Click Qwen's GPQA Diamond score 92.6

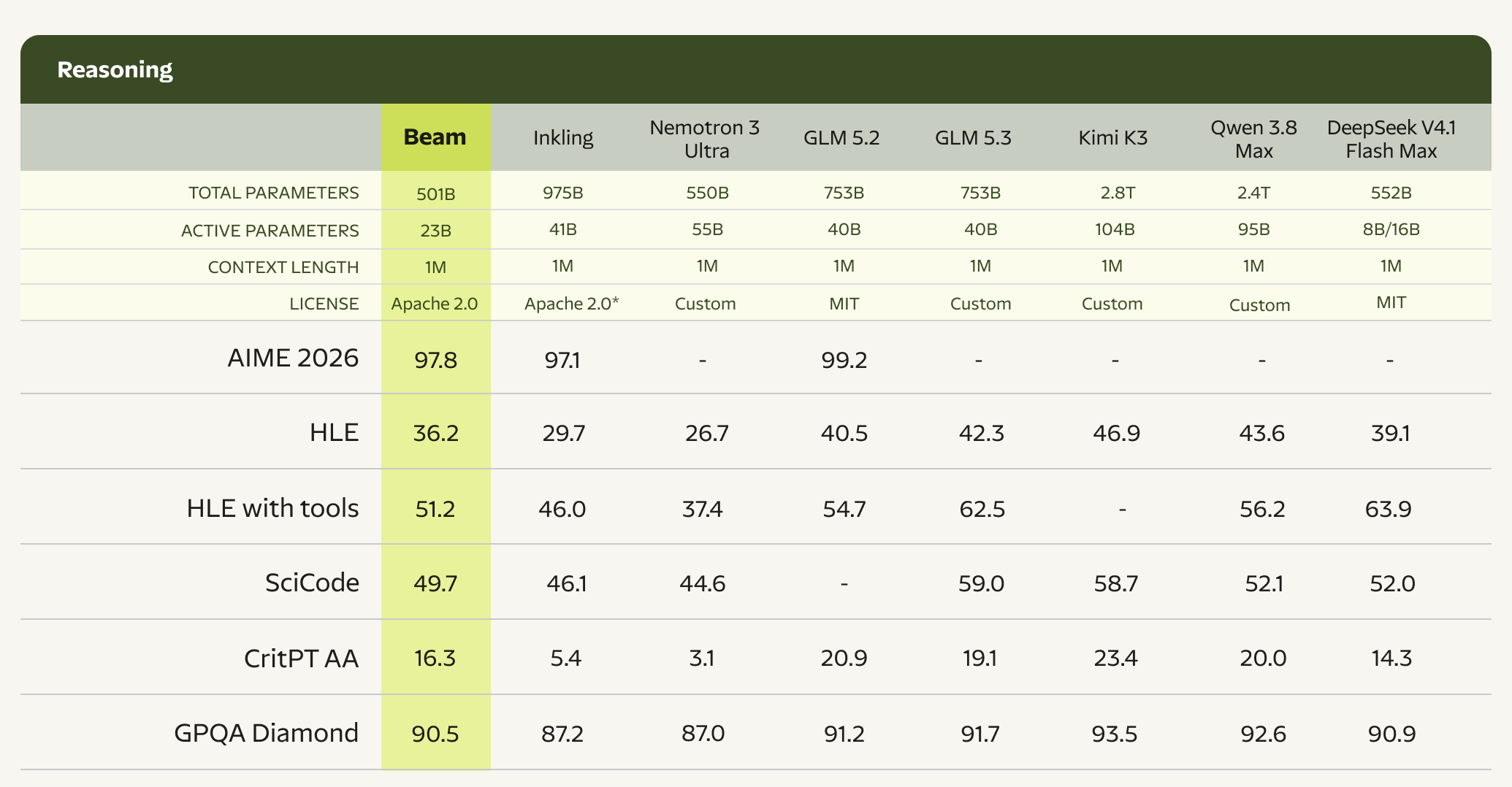coord(1264,734)
